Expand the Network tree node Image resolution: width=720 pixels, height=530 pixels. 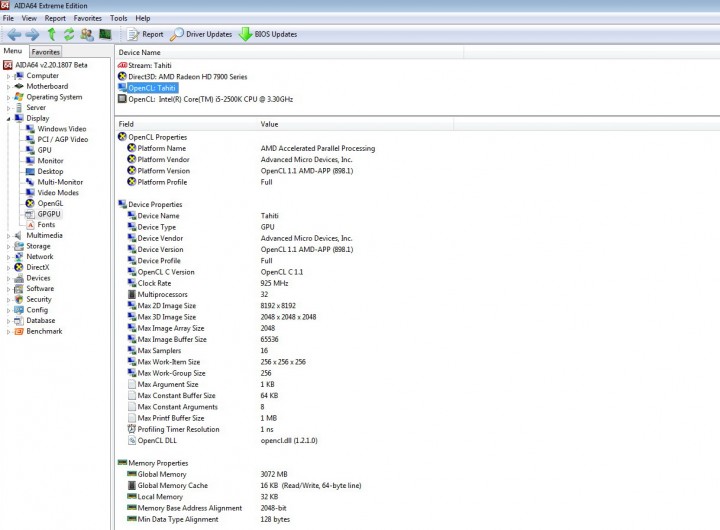point(8,257)
